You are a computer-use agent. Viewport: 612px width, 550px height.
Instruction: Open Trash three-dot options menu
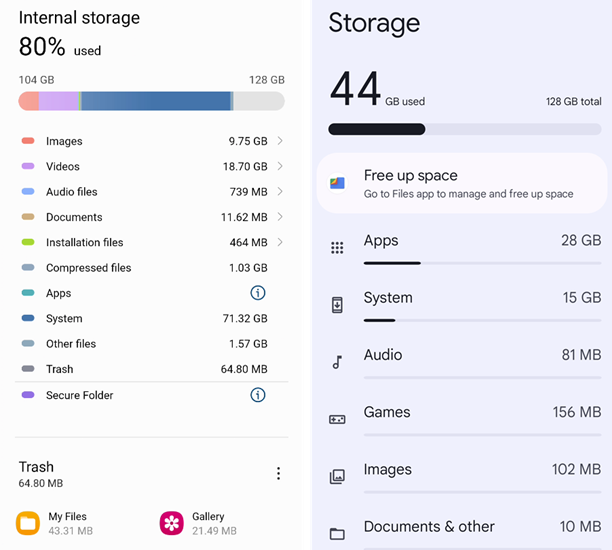coord(278,473)
